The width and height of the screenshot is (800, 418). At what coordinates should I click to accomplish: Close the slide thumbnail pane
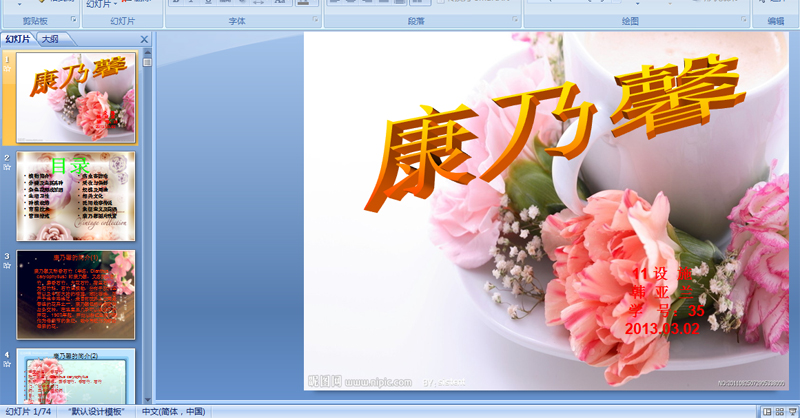click(x=144, y=39)
